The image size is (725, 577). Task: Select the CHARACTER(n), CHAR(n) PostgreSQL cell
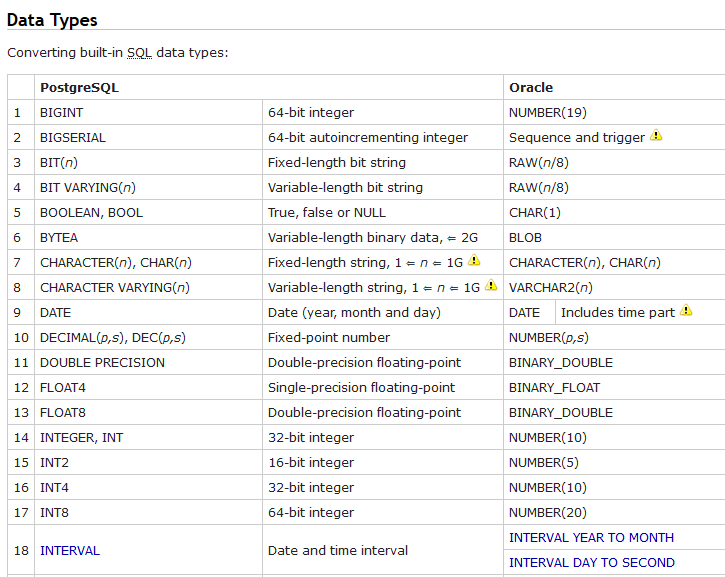click(x=148, y=262)
